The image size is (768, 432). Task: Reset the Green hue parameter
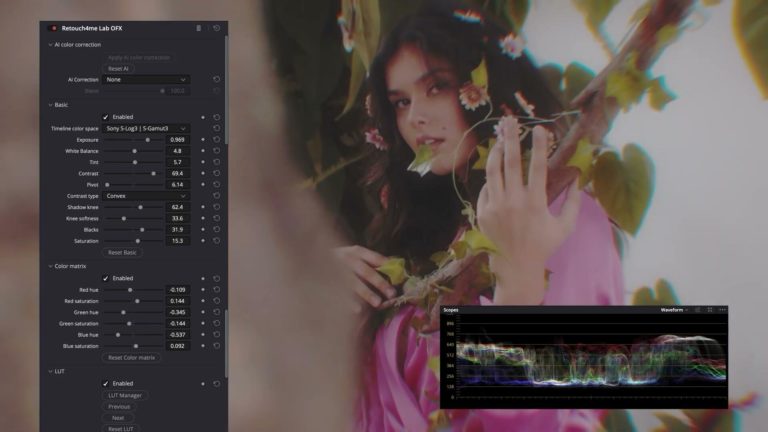pos(216,312)
